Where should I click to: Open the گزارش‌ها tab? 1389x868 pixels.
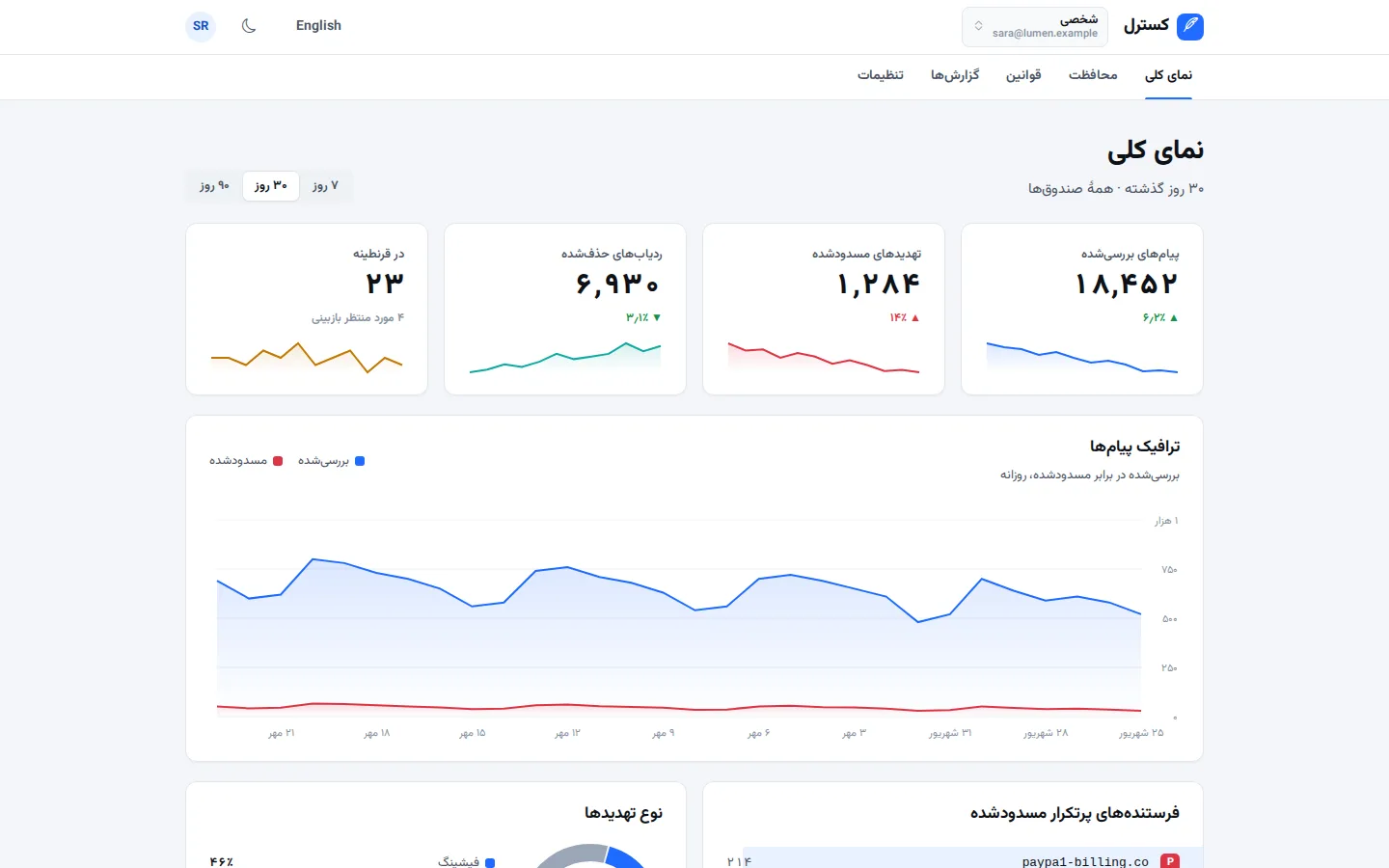pyautogui.click(x=955, y=75)
